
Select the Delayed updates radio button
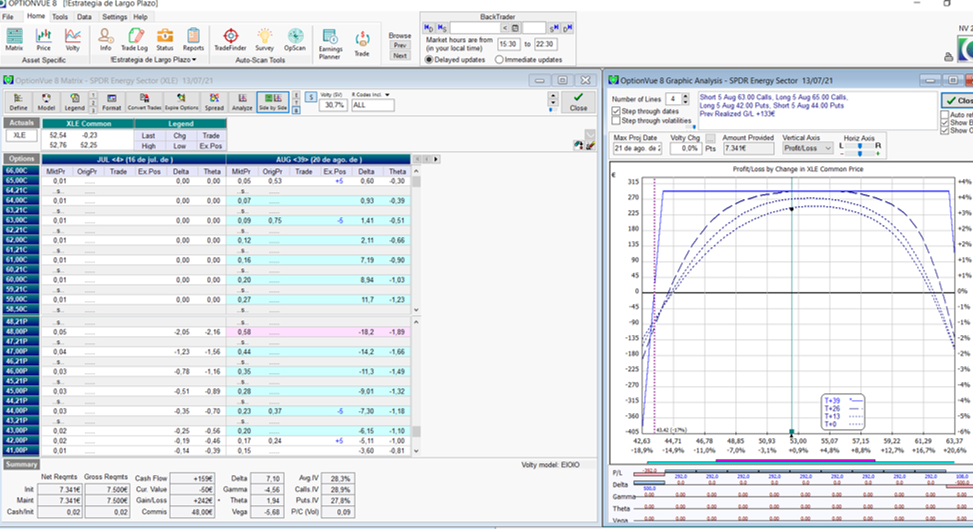(x=429, y=60)
